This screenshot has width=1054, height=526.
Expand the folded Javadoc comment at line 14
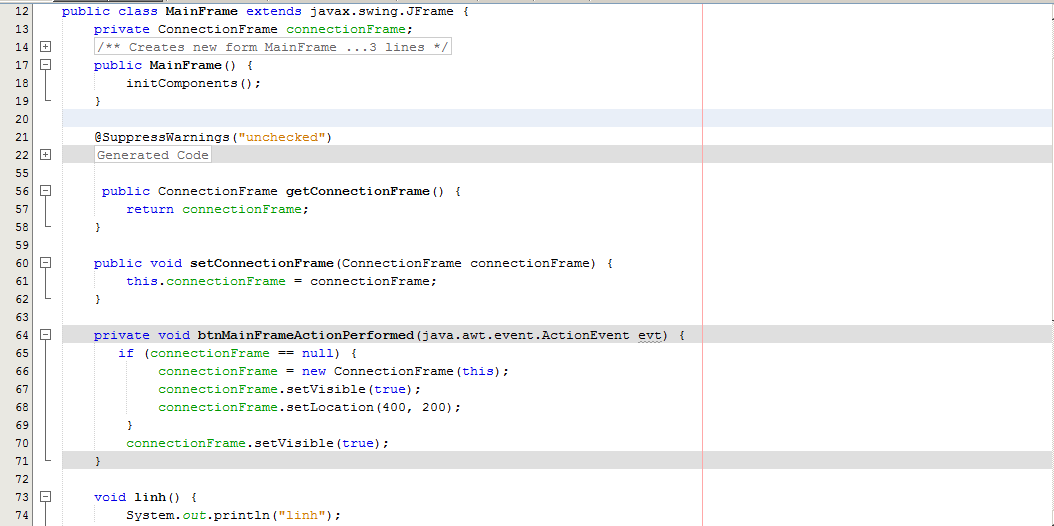[x=45, y=47]
